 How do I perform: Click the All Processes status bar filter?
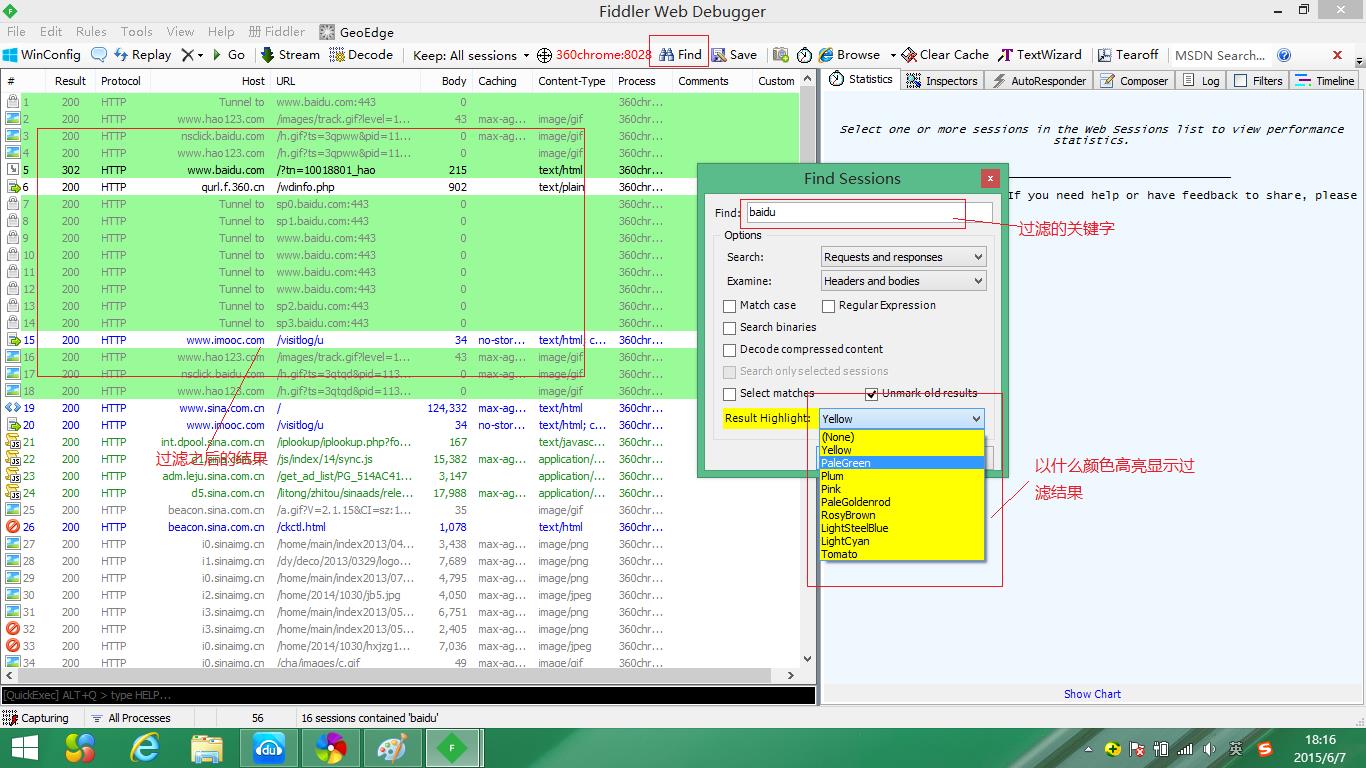(x=131, y=718)
